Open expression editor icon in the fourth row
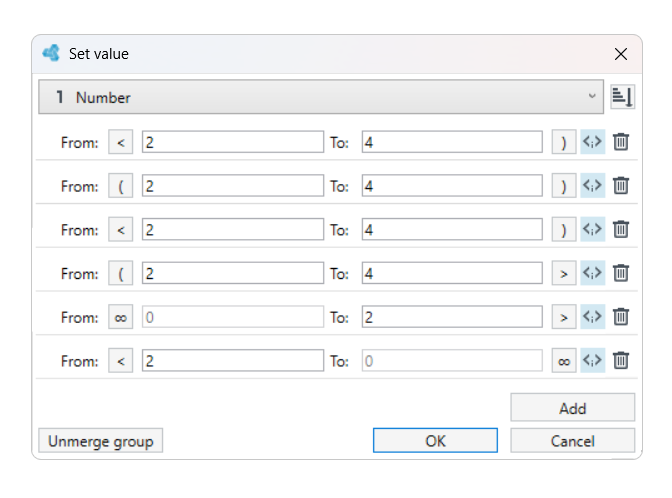 [x=593, y=273]
